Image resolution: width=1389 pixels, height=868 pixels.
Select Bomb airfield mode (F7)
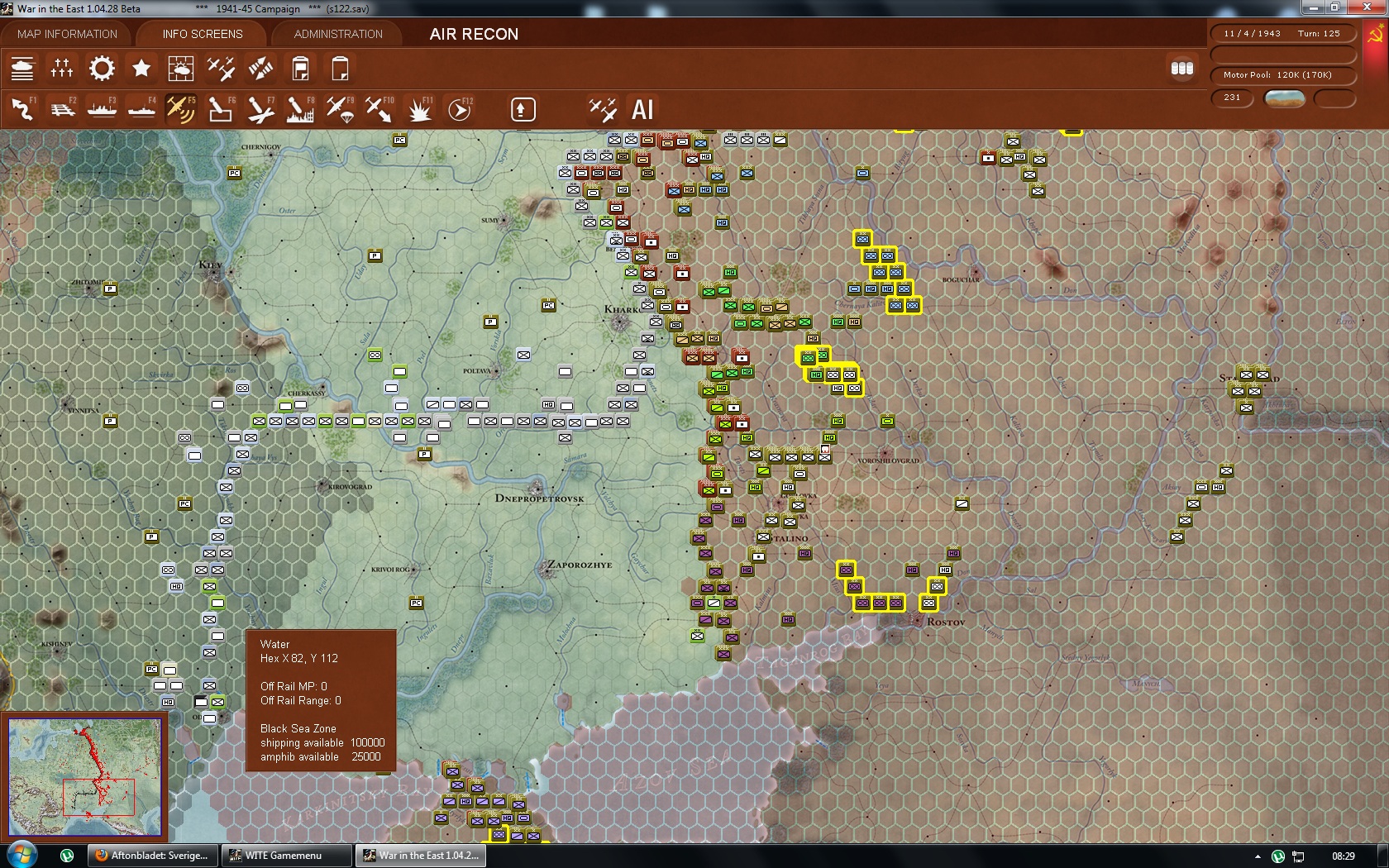pos(260,109)
